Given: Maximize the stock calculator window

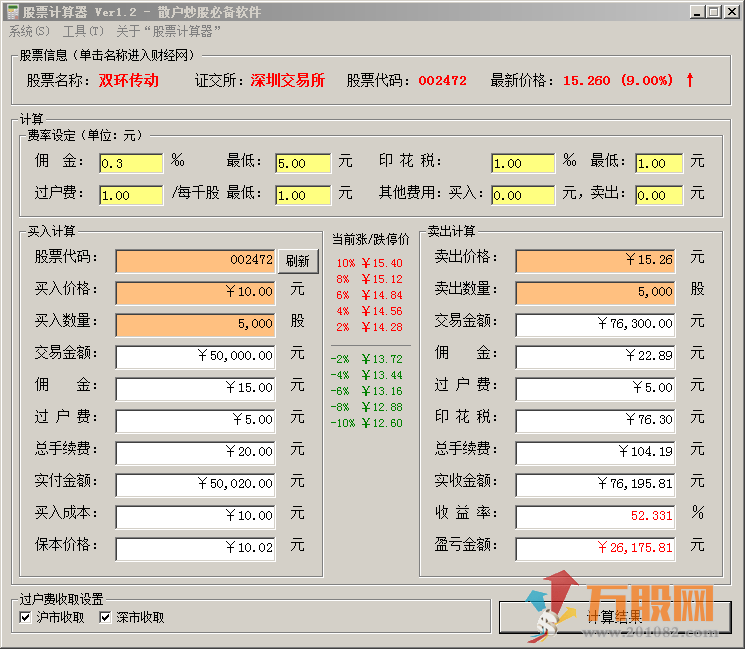Looking at the screenshot, I should [x=714, y=11].
